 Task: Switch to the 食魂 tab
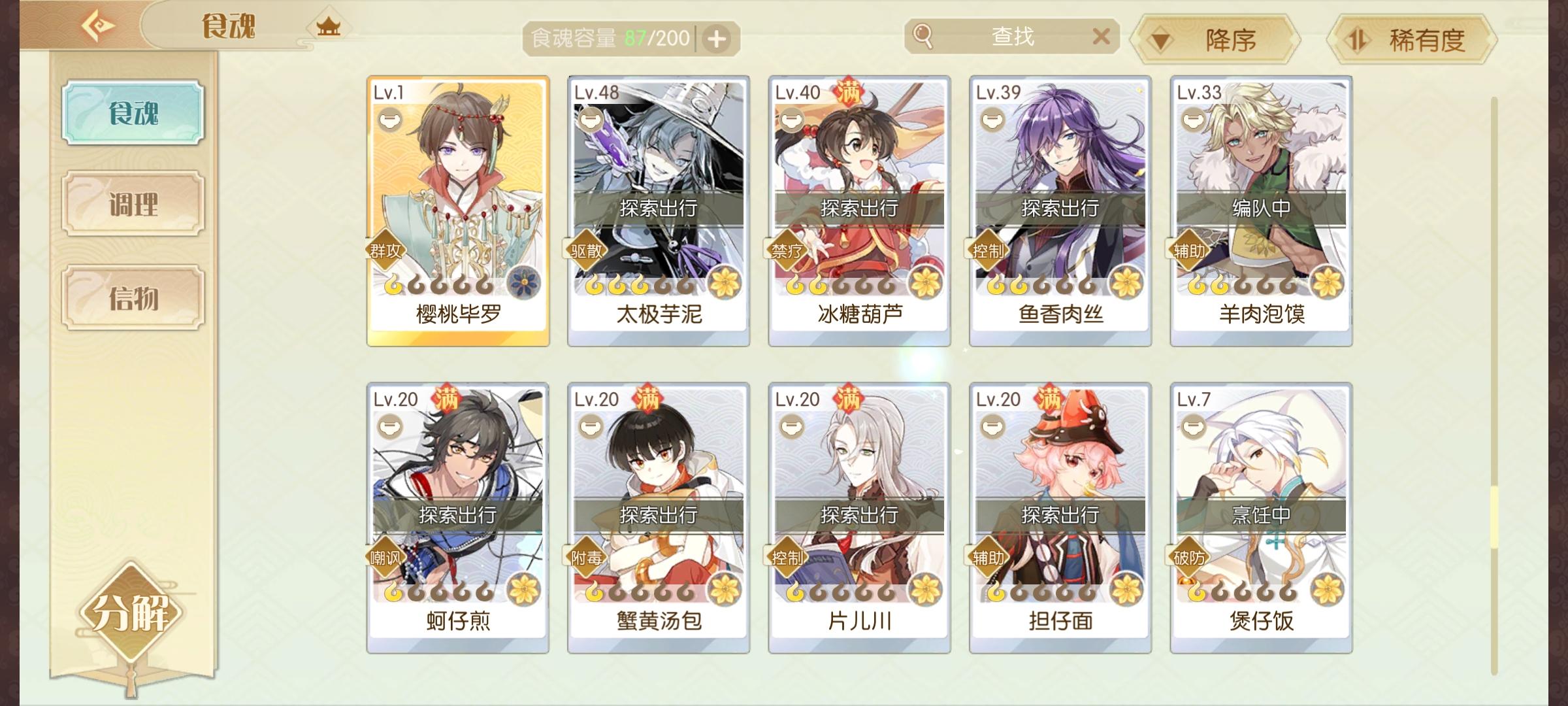[133, 113]
